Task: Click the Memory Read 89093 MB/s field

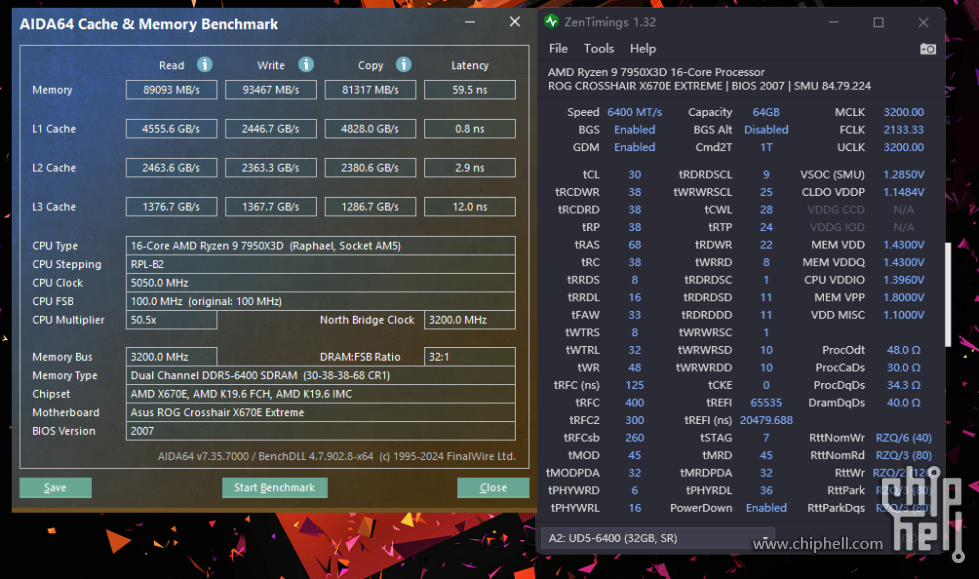Action: pyautogui.click(x=172, y=90)
